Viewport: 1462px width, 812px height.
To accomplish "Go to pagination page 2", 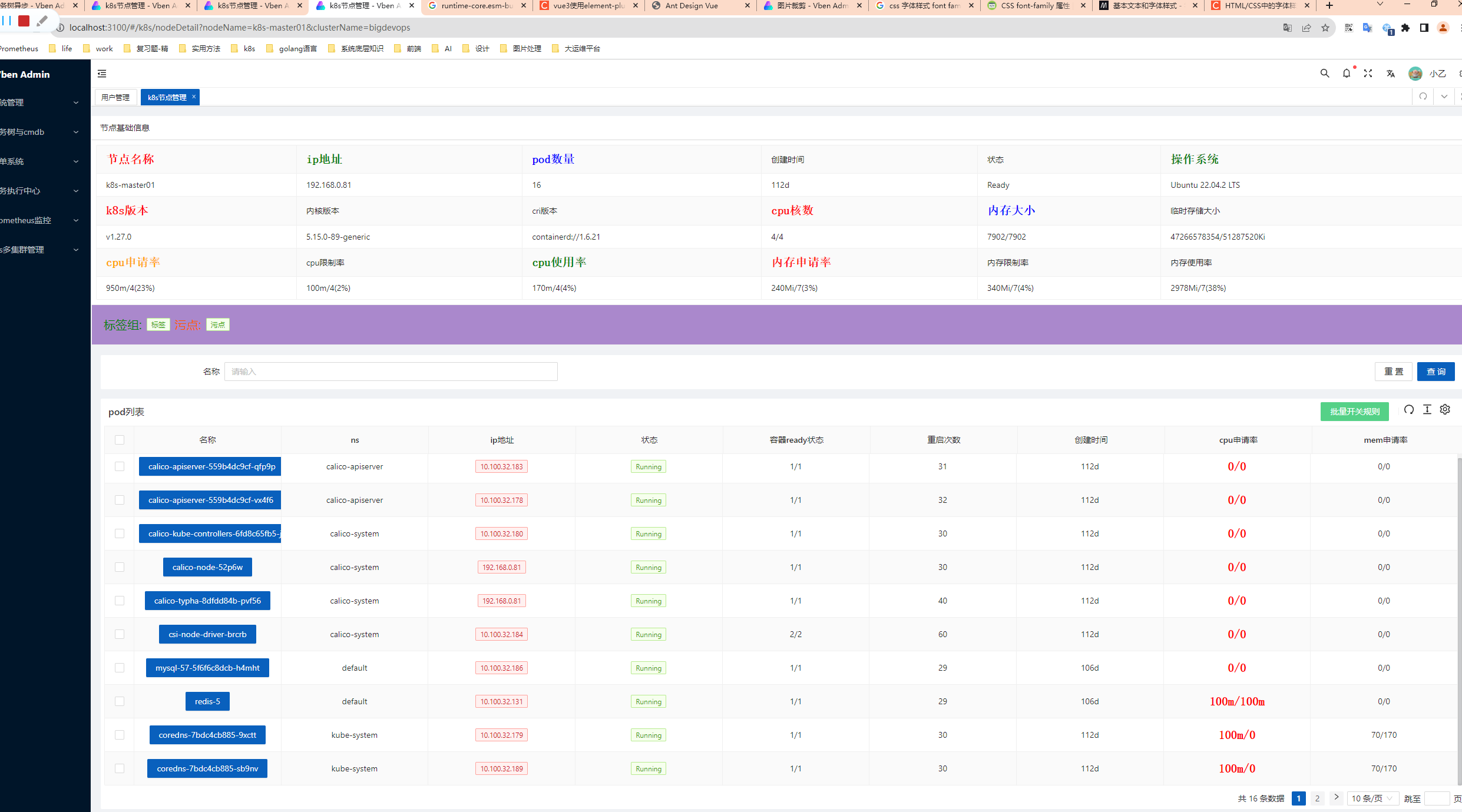I will click(1318, 798).
